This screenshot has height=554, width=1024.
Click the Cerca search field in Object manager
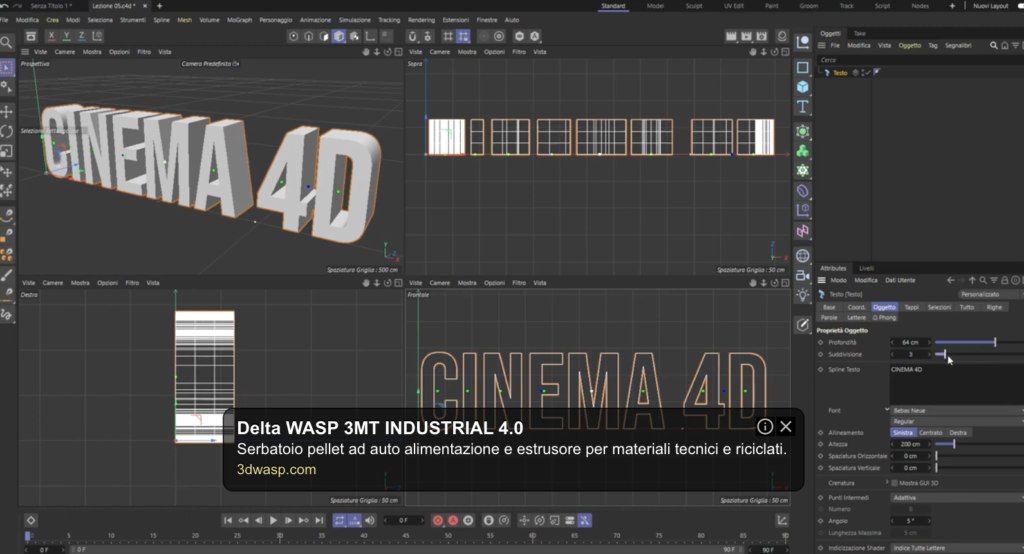(920, 60)
